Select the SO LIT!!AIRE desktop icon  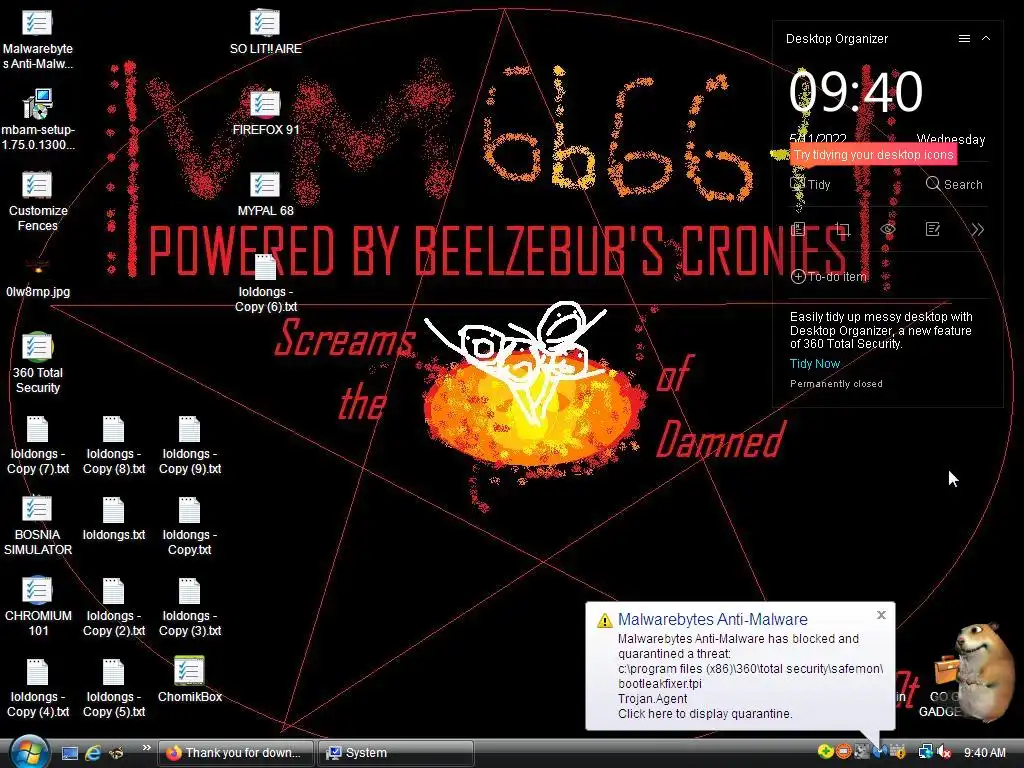click(265, 31)
